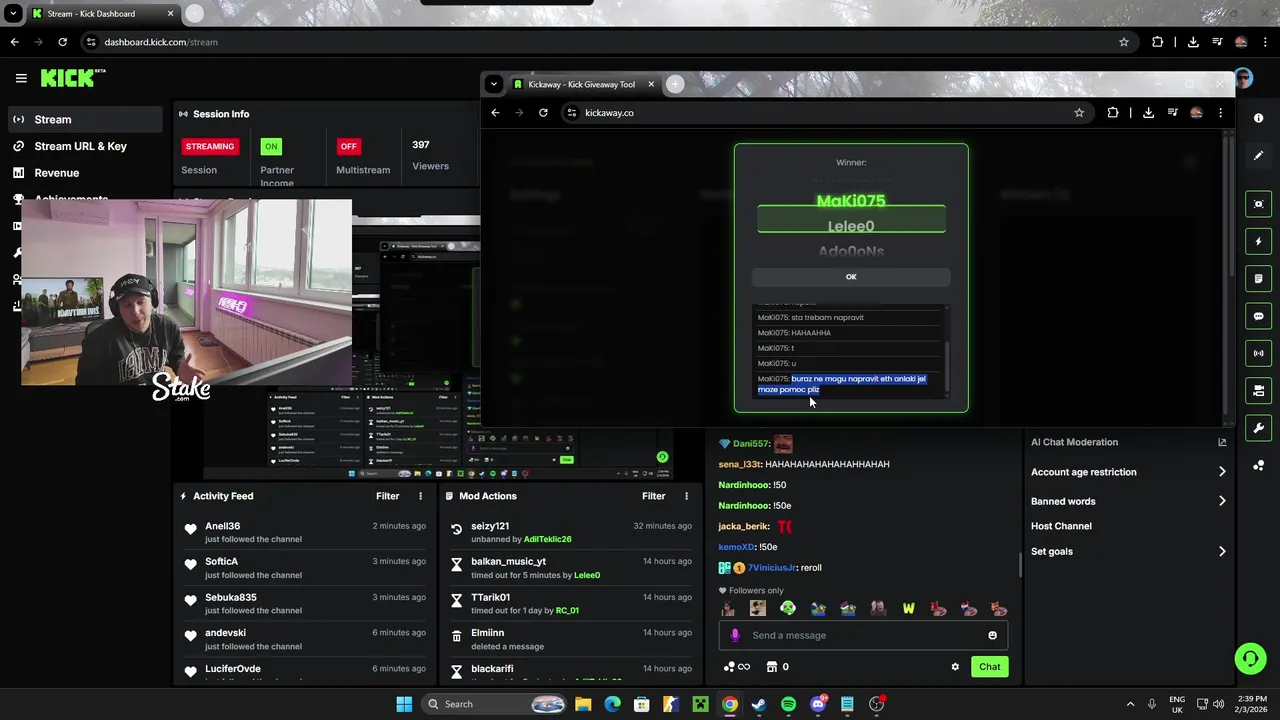Switch to Stream - Kick Dashboard tab

pyautogui.click(x=101, y=14)
